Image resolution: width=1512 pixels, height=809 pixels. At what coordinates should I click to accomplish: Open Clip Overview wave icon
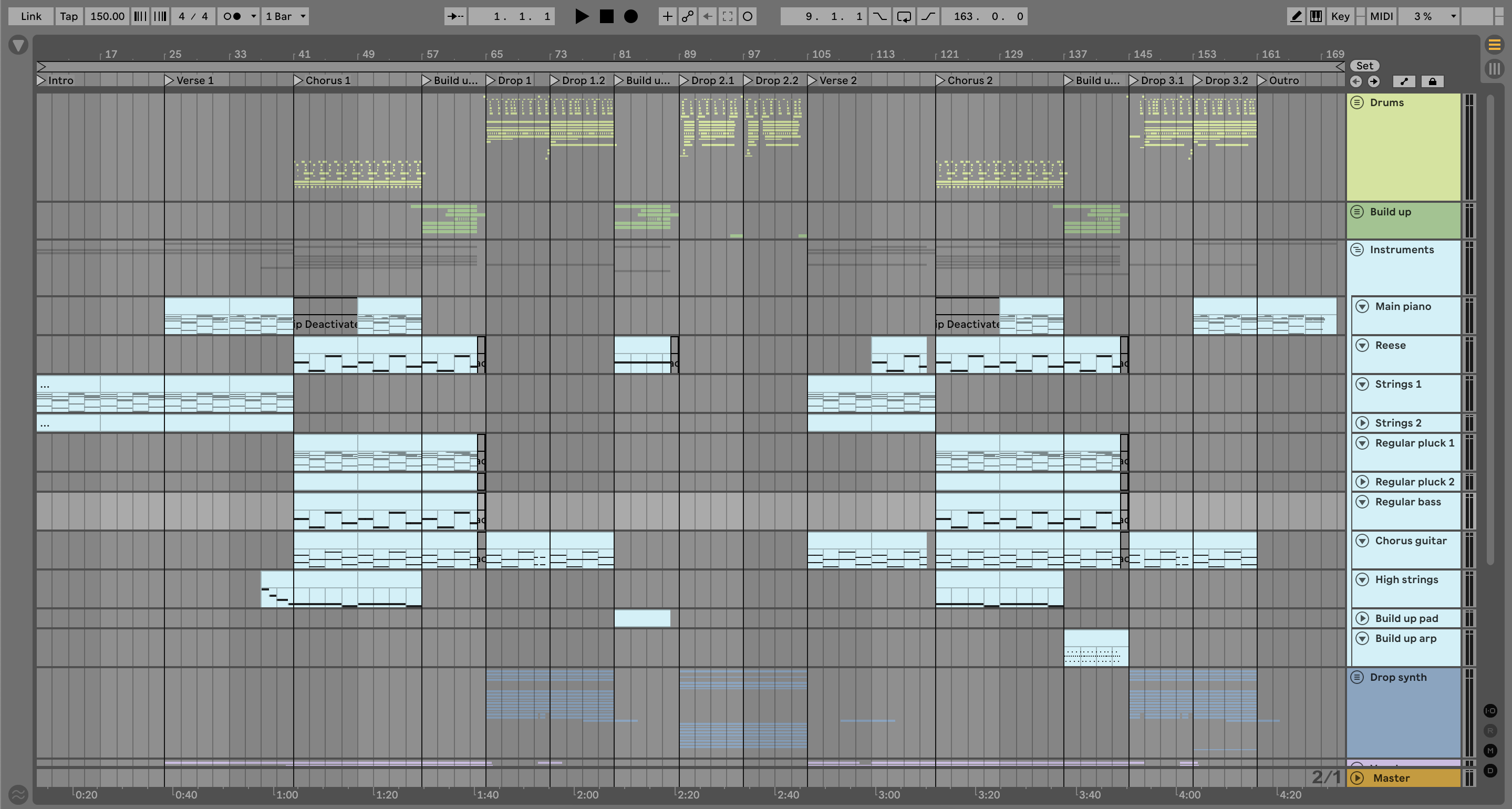[18, 795]
